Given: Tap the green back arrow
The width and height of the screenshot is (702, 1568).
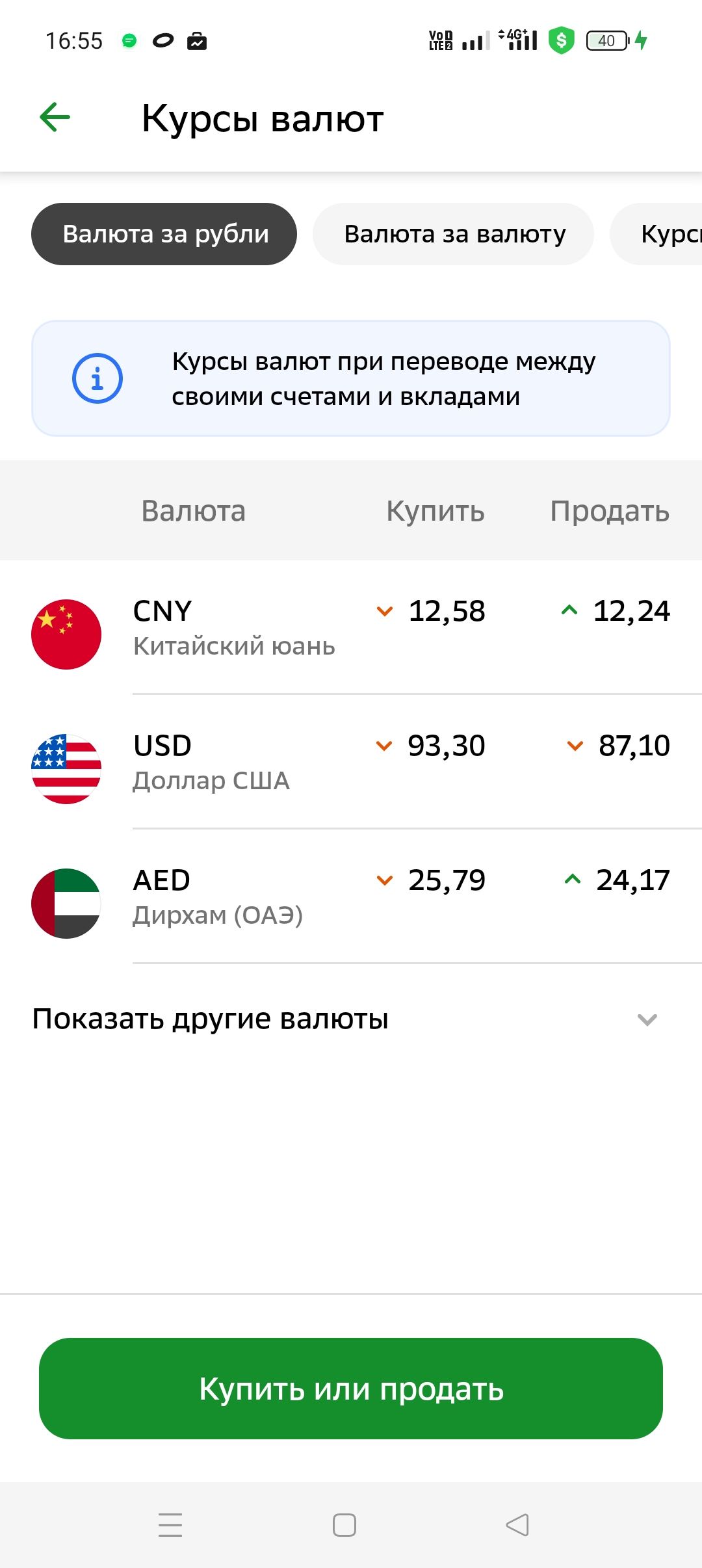Looking at the screenshot, I should 55,118.
